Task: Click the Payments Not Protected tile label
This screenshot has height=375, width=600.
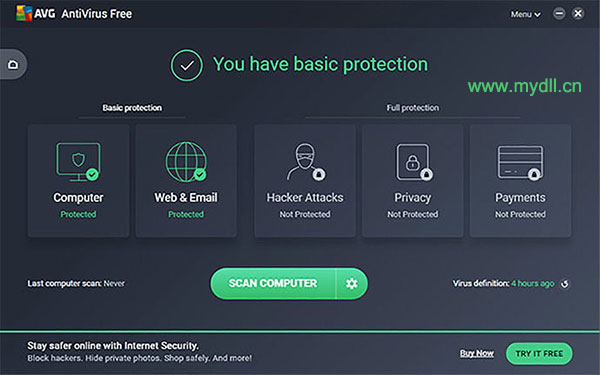Action: point(520,214)
